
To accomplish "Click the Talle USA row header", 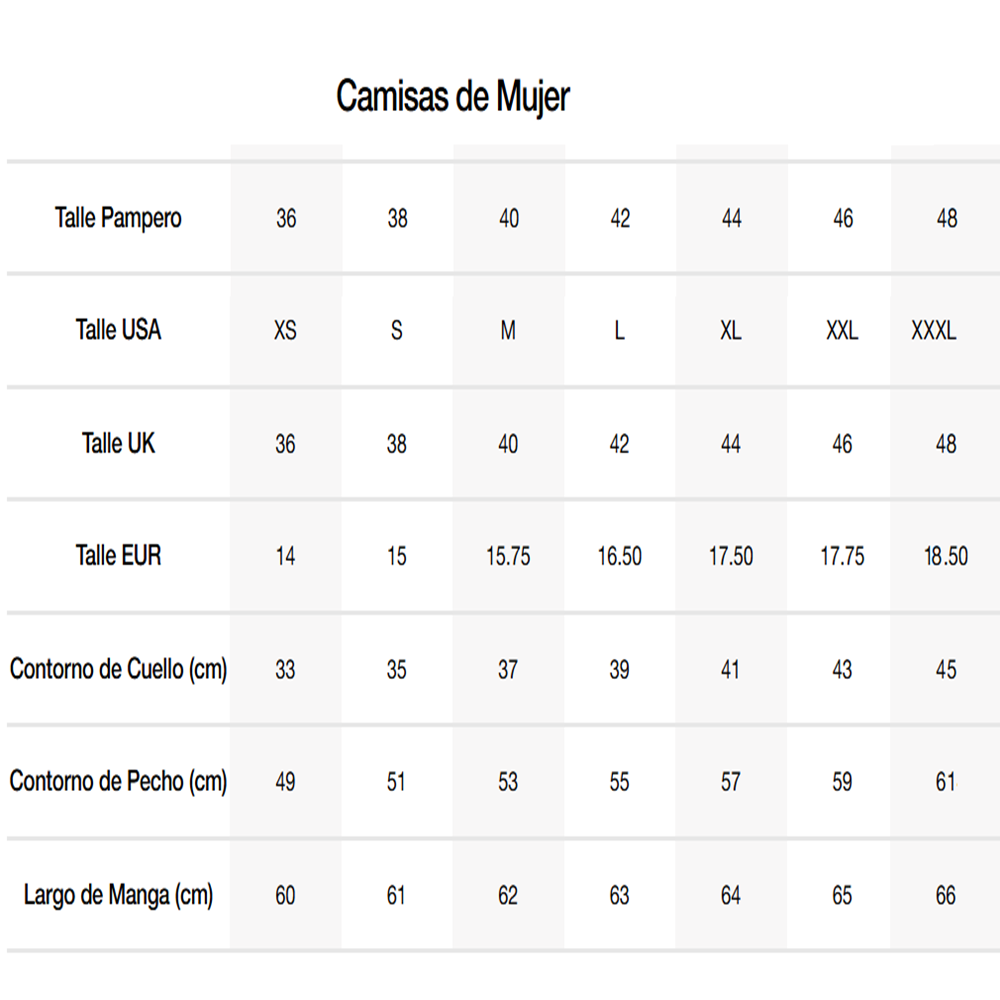I will tap(118, 330).
